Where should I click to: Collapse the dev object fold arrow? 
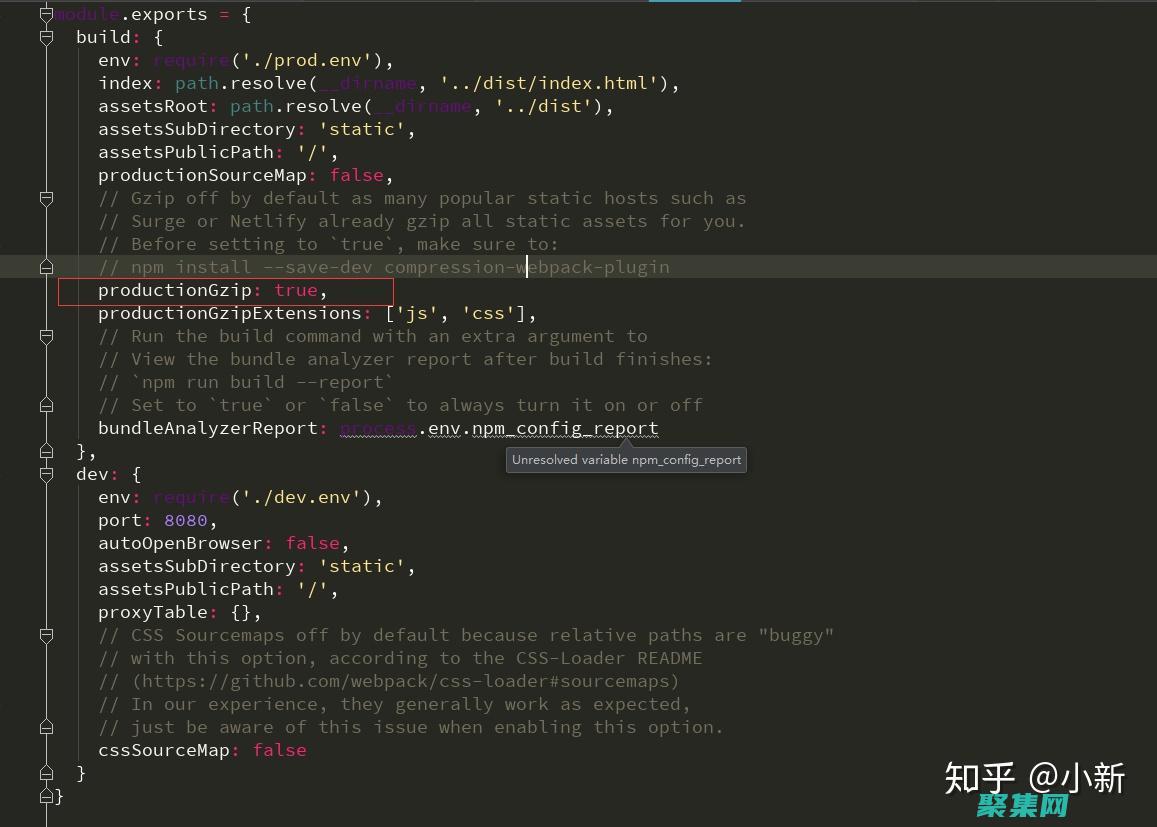coord(45,474)
